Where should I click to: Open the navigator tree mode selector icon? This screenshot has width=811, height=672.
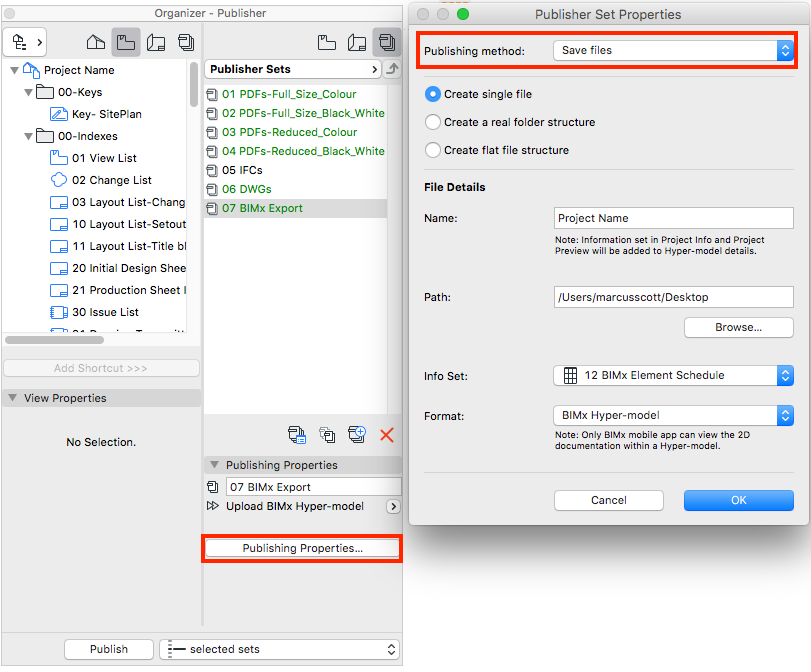24,42
